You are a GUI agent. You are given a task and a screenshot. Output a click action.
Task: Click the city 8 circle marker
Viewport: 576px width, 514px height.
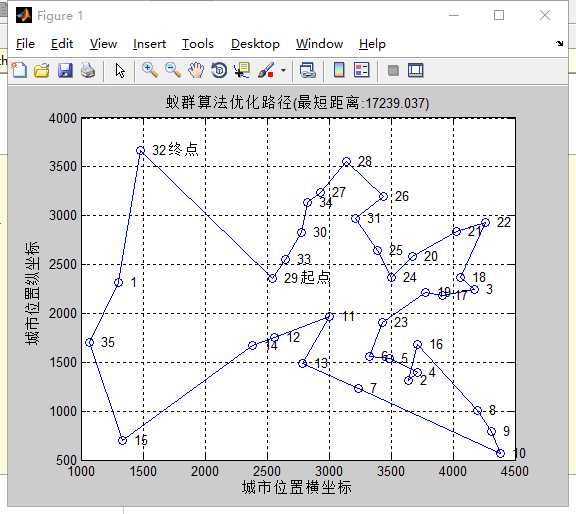477,411
